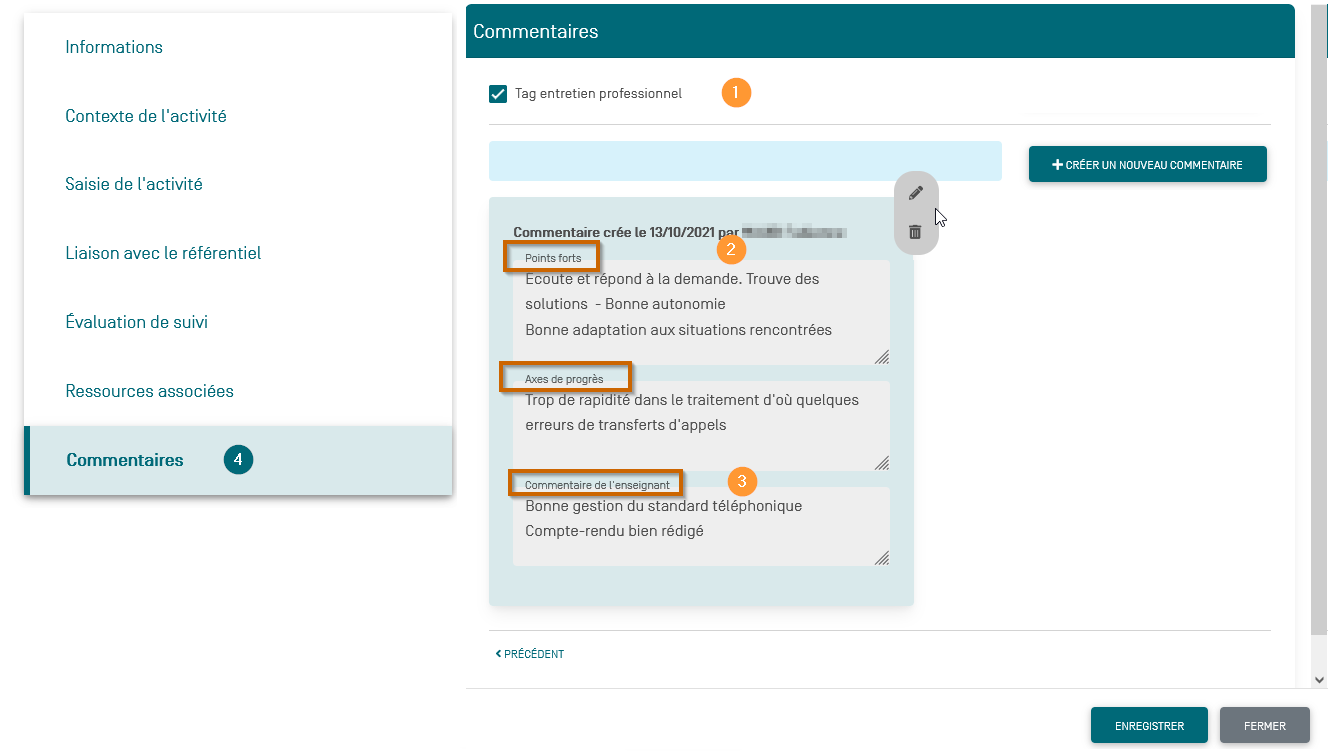The height and width of the screenshot is (751, 1334).
Task: Select the Commentaires sidebar item
Action: point(125,460)
